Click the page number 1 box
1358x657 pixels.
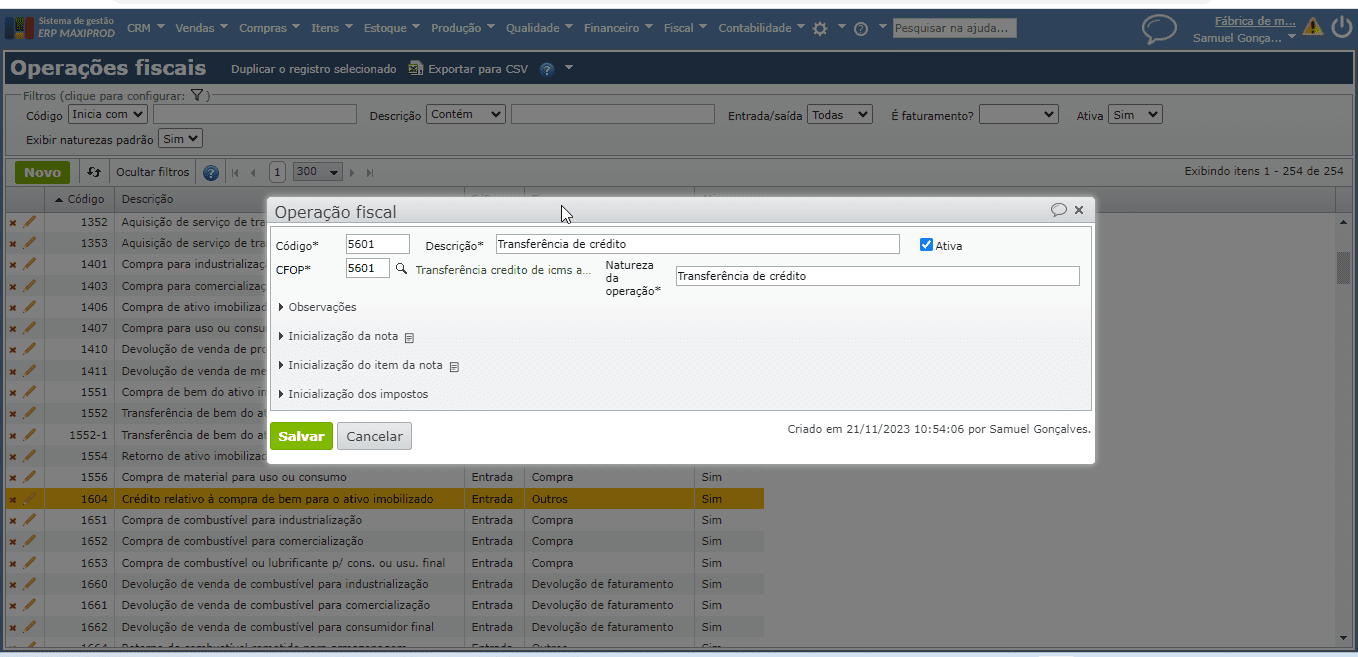tap(278, 172)
